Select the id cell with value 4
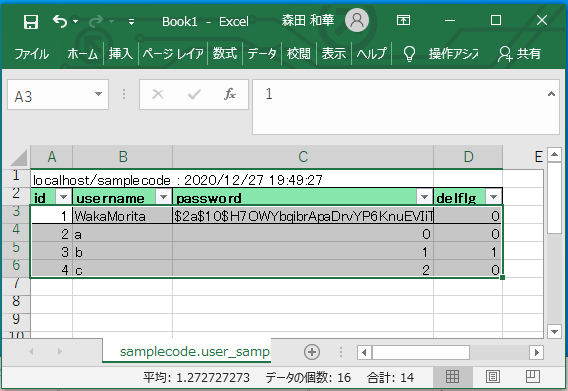This screenshot has width=568, height=391. 51,270
